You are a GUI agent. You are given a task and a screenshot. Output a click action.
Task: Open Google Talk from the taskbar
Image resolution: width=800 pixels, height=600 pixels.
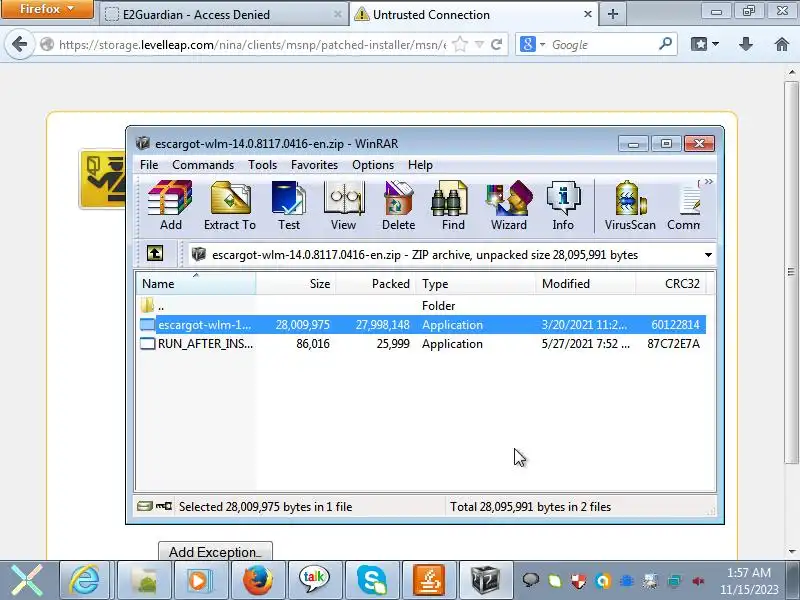click(314, 580)
